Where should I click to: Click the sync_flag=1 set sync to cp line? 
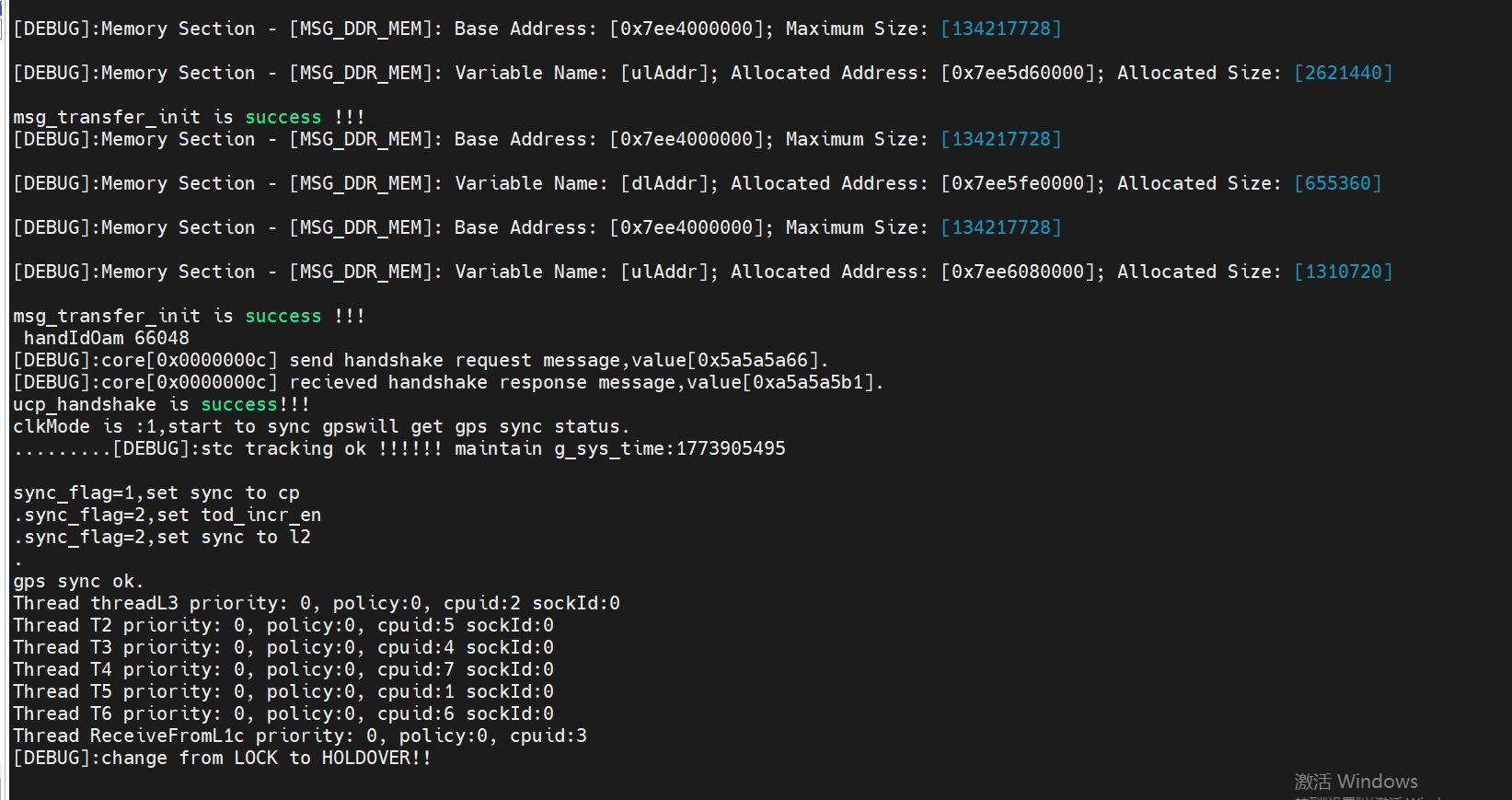tap(156, 493)
